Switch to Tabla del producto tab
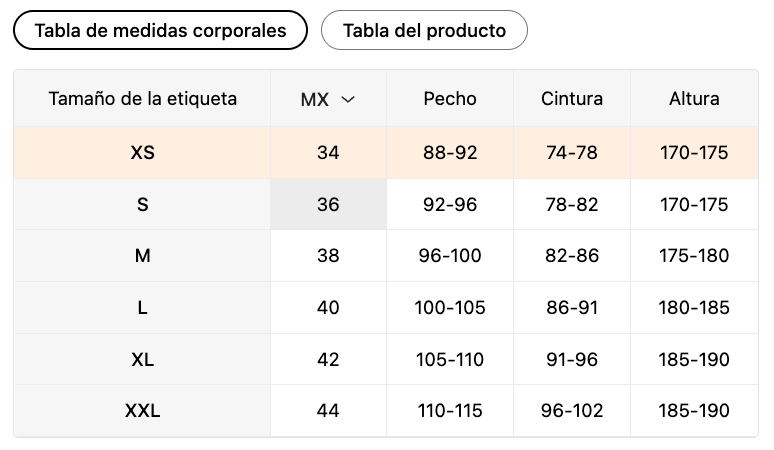This screenshot has height=450, width=774. pos(424,30)
